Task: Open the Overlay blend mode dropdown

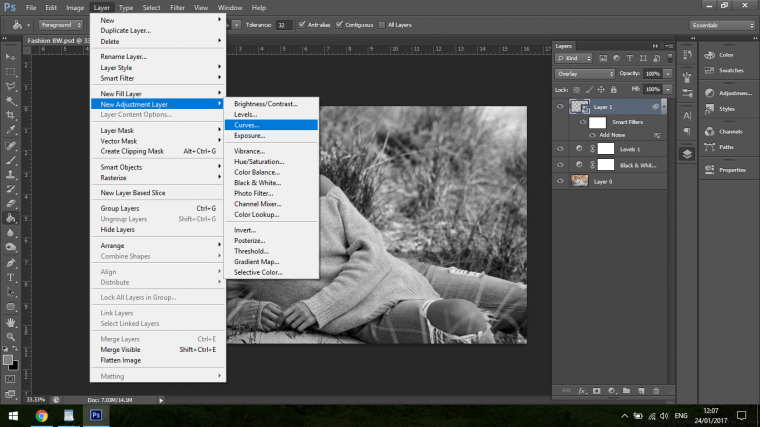Action: coord(585,74)
